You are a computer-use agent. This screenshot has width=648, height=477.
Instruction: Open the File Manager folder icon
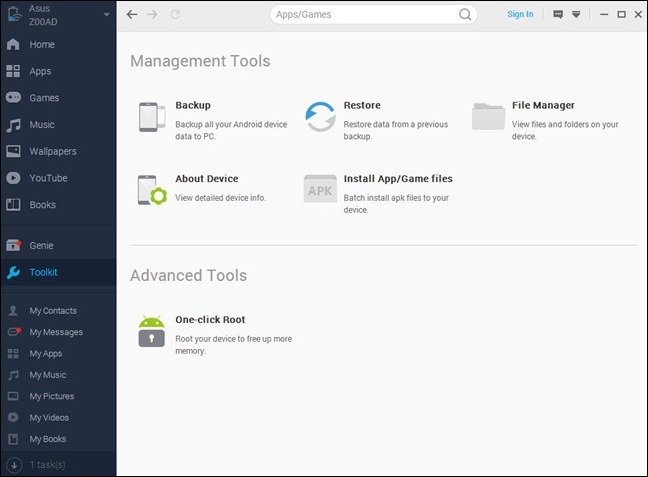tap(488, 117)
